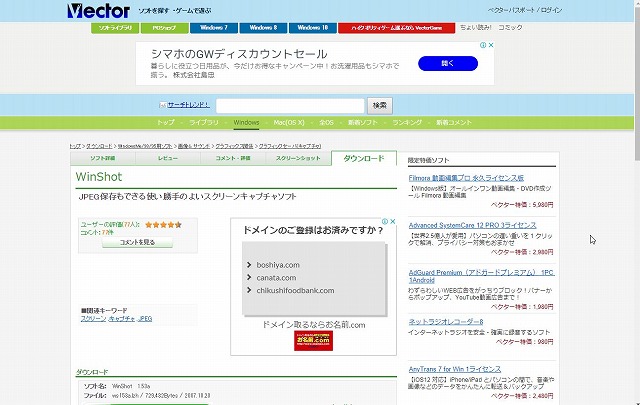Image resolution: width=640 pixels, height=405 pixels.
Task: Open ライブラリ in the green nav bar
Action: pyautogui.click(x=203, y=122)
